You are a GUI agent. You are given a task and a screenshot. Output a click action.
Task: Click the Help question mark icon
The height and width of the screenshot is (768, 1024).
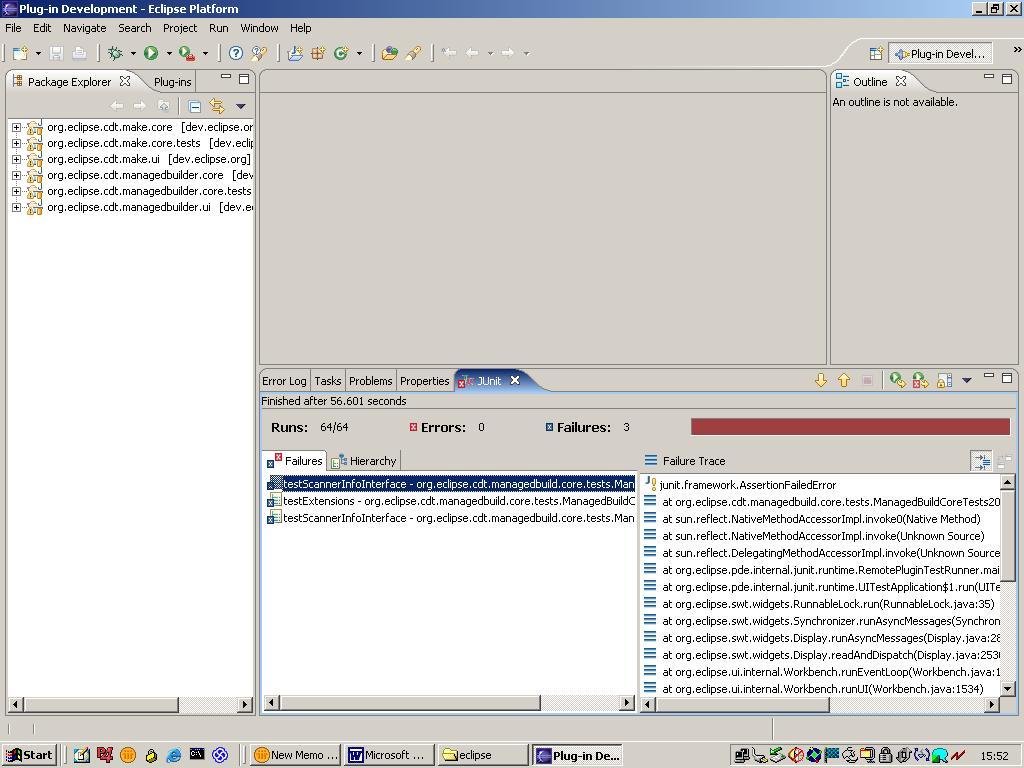pyautogui.click(x=236, y=53)
